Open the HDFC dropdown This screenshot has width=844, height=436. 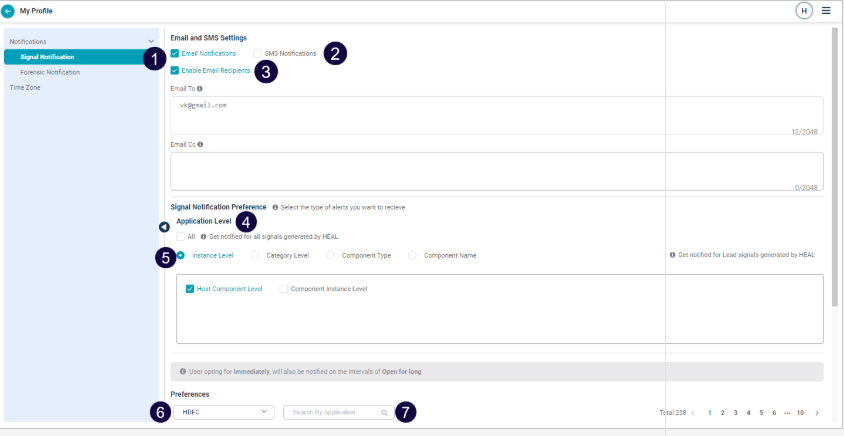(x=223, y=412)
